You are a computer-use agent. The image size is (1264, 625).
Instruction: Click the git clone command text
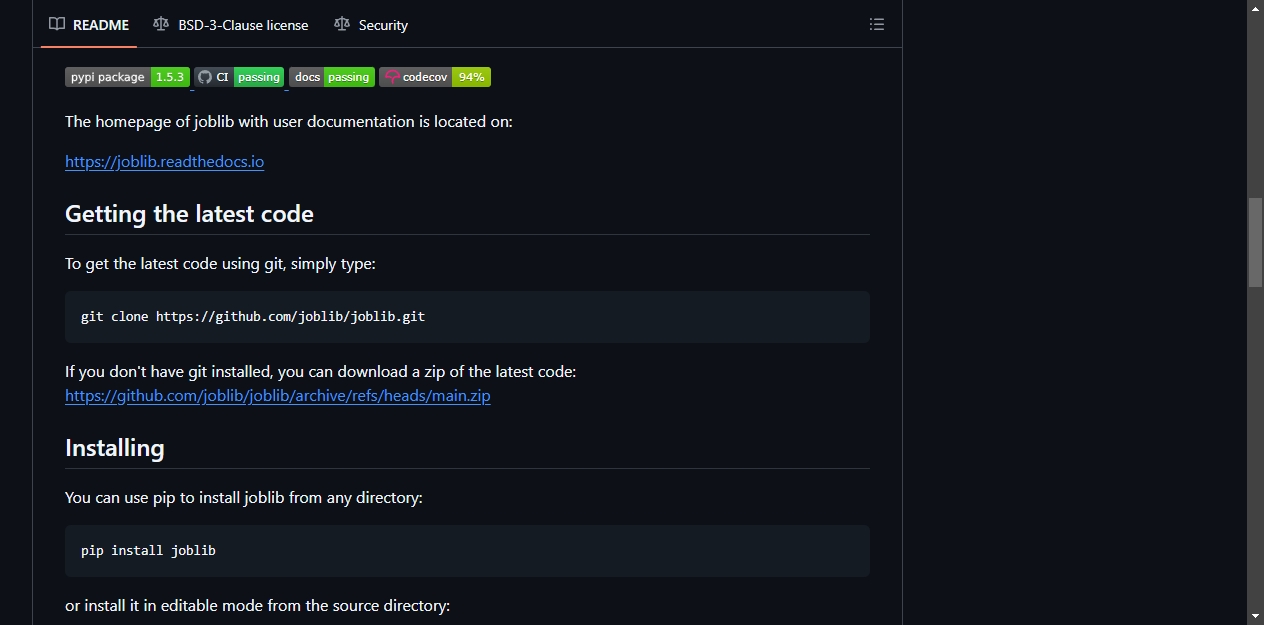(x=253, y=316)
